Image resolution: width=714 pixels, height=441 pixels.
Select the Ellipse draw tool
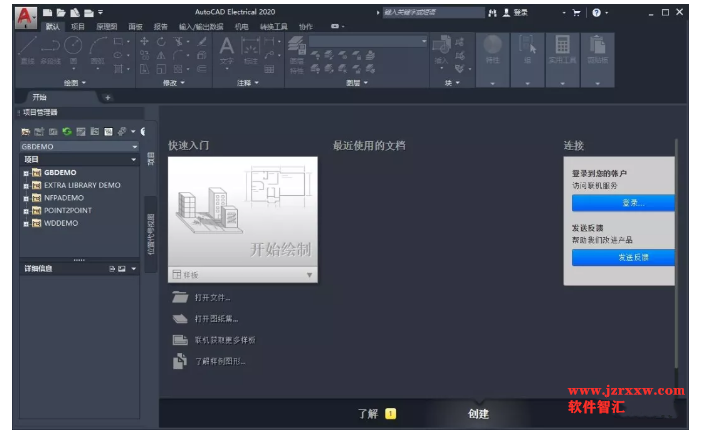tap(118, 55)
